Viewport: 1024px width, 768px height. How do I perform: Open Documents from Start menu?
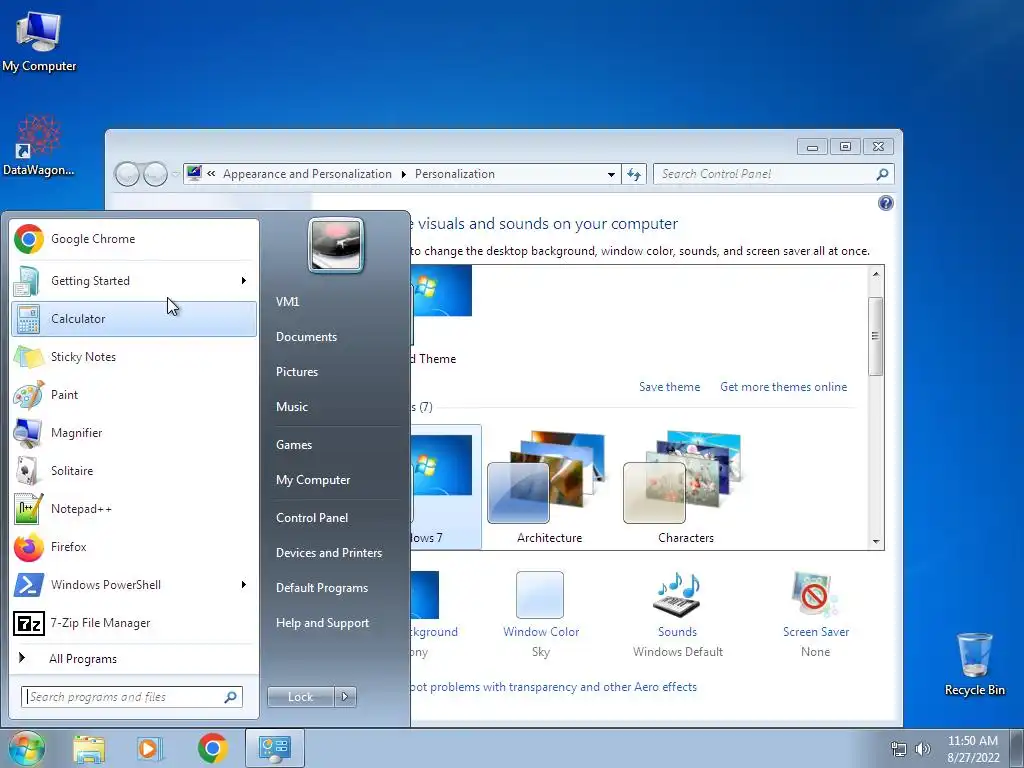point(306,337)
